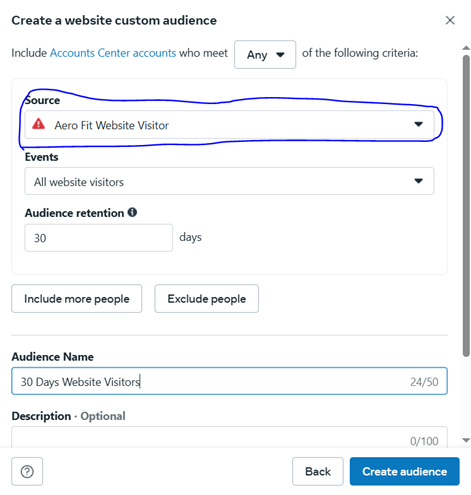The height and width of the screenshot is (495, 471).
Task: Click the Audience retention info icon
Action: tap(132, 212)
